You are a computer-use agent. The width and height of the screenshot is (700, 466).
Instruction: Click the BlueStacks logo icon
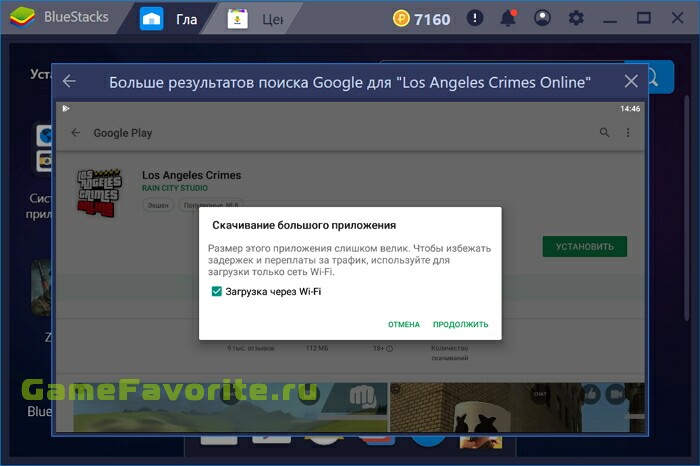(x=22, y=18)
